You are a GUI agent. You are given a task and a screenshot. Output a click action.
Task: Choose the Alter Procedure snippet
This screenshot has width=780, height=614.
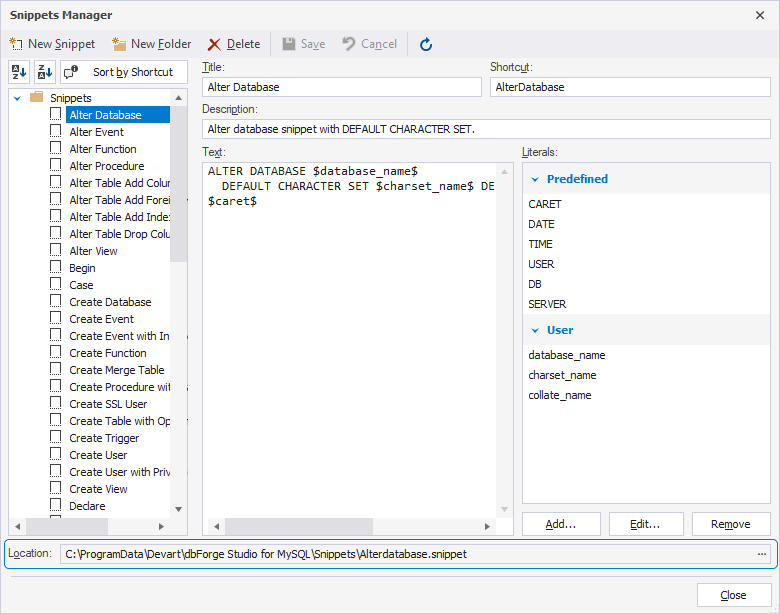click(107, 166)
